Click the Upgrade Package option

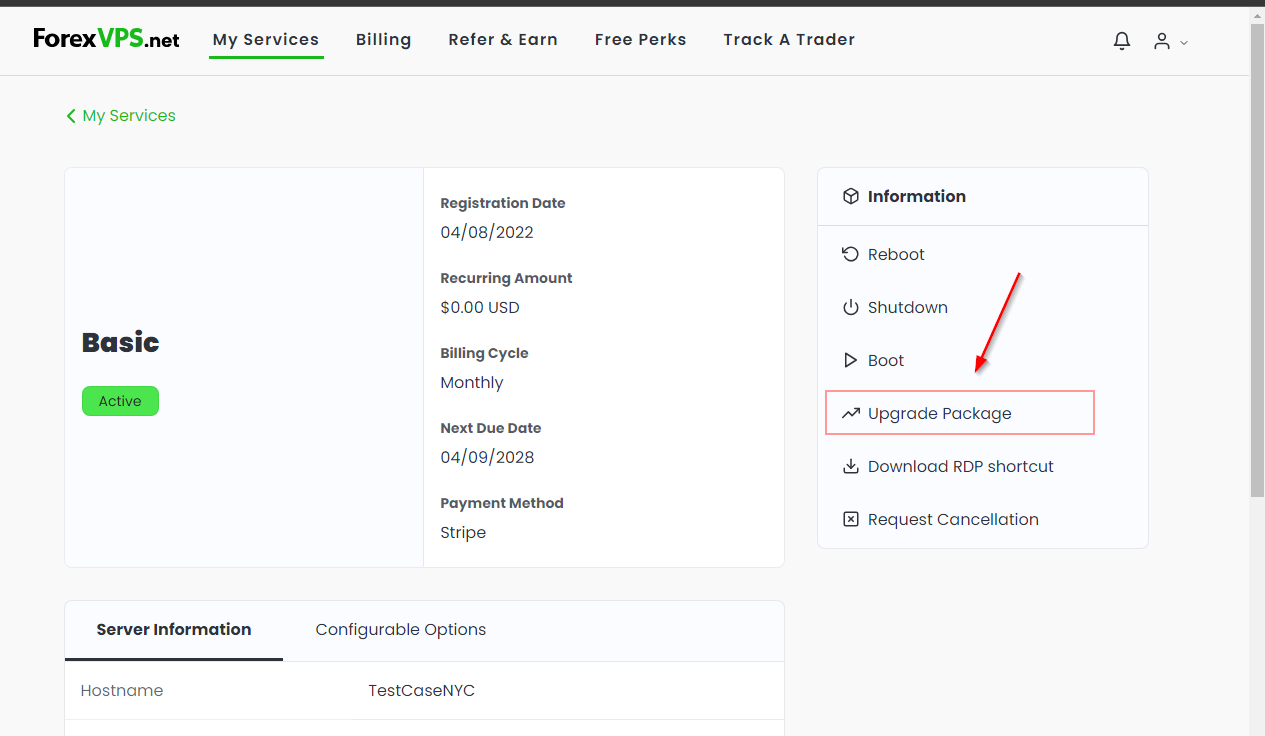[939, 413]
